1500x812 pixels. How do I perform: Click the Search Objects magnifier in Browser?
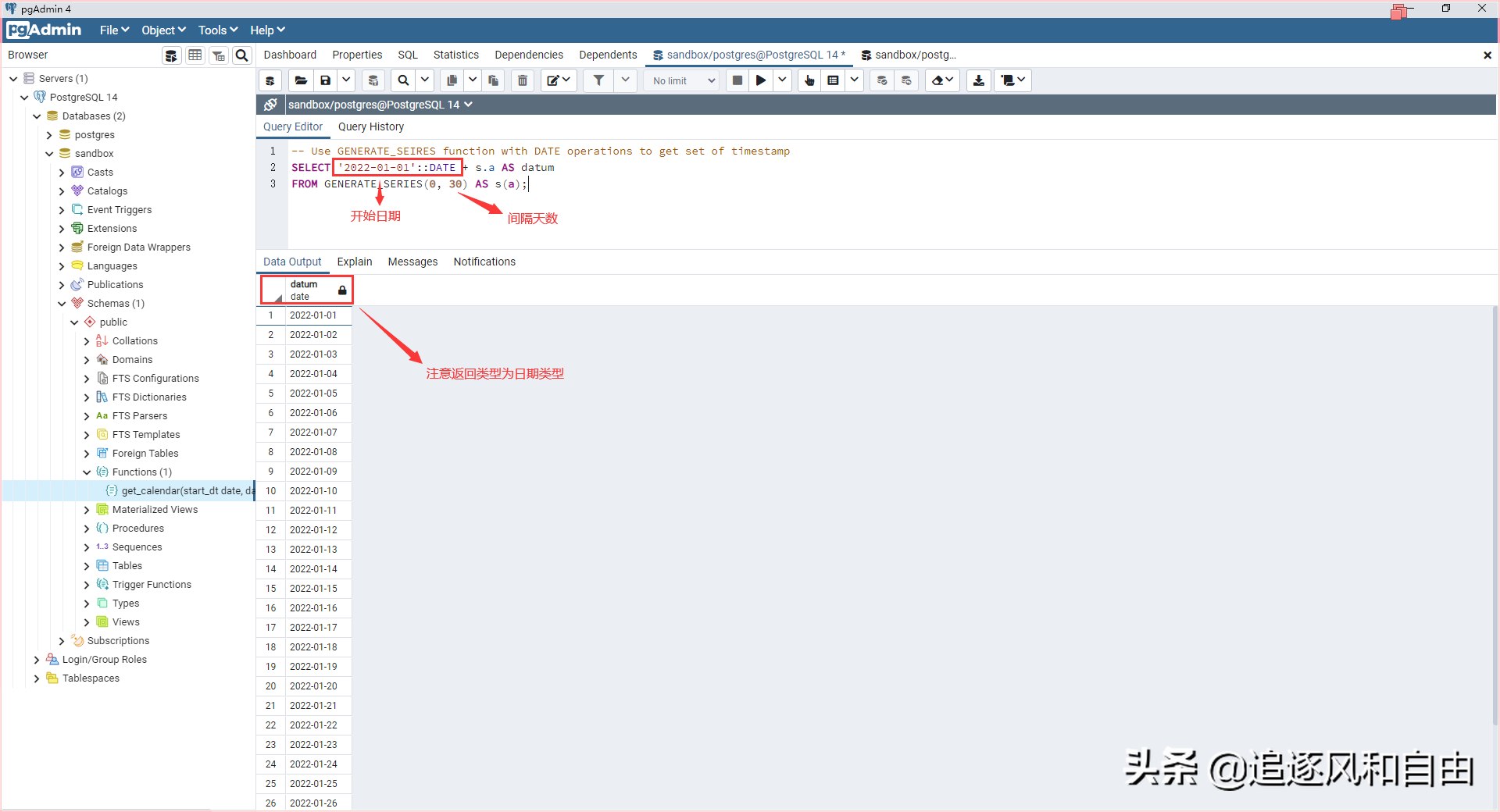242,55
